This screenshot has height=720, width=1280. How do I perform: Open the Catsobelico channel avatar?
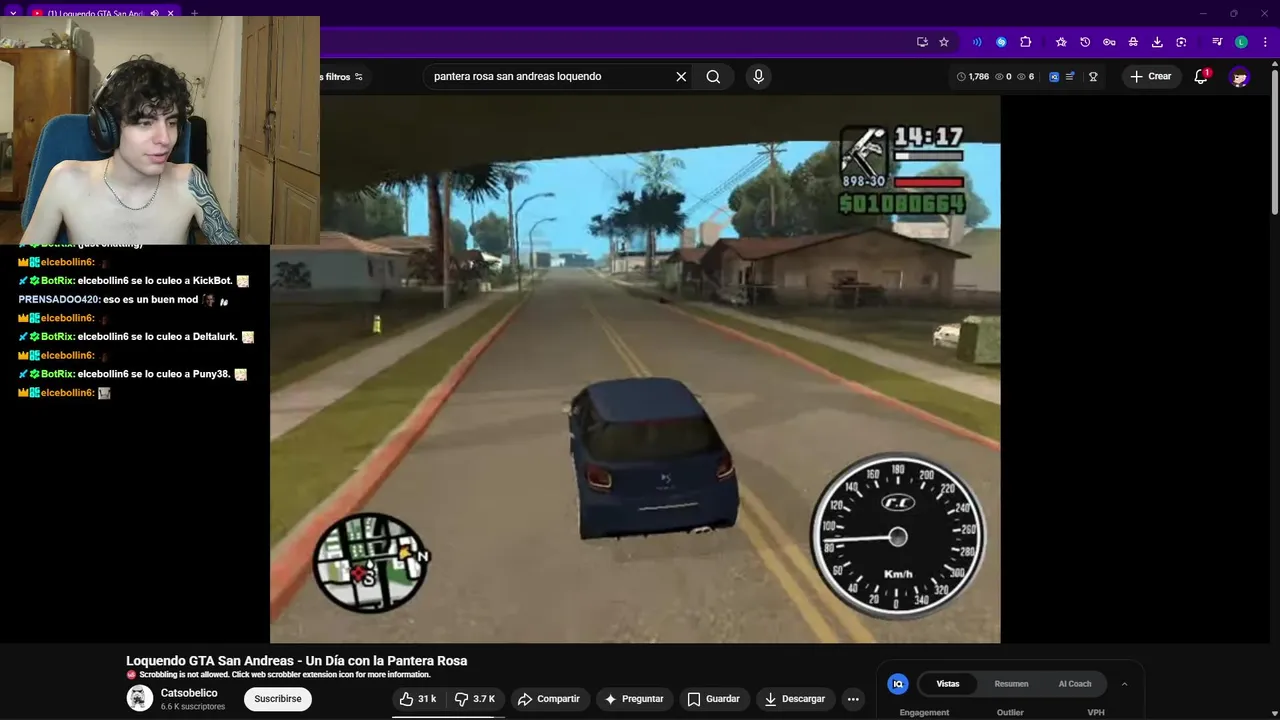coord(140,699)
